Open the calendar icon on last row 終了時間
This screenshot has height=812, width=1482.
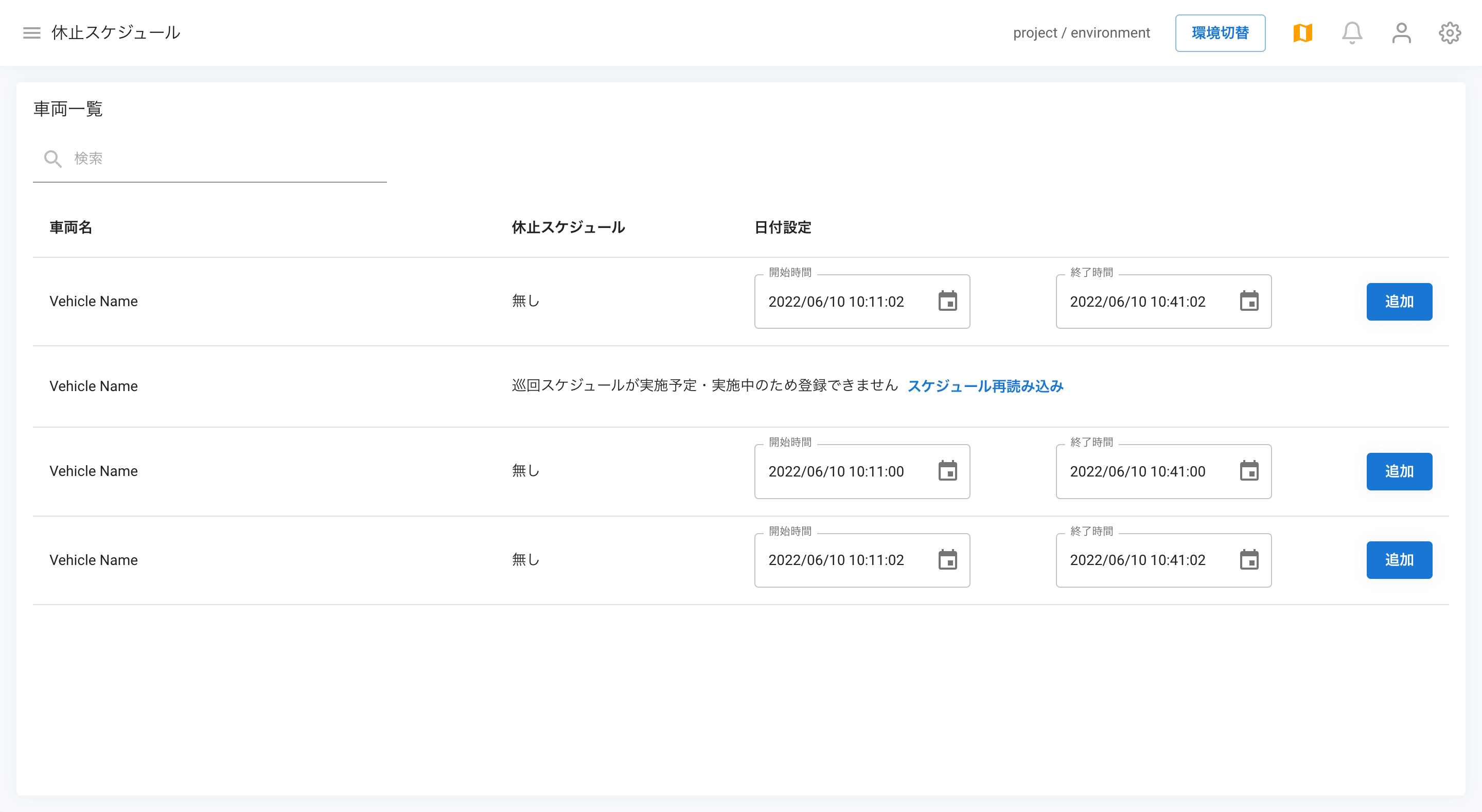[x=1249, y=559]
